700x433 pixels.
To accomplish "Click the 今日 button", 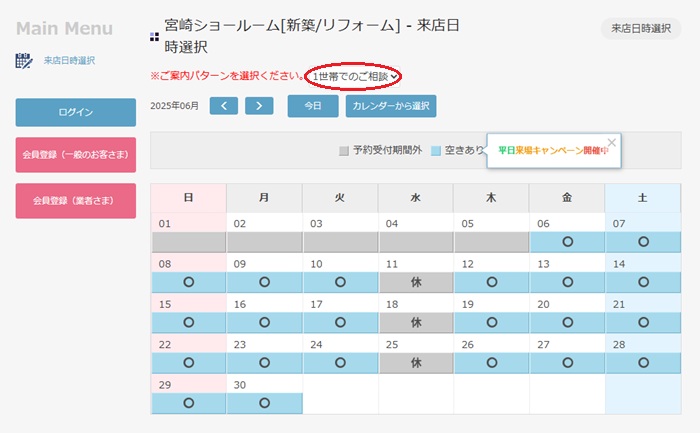I will point(313,106).
